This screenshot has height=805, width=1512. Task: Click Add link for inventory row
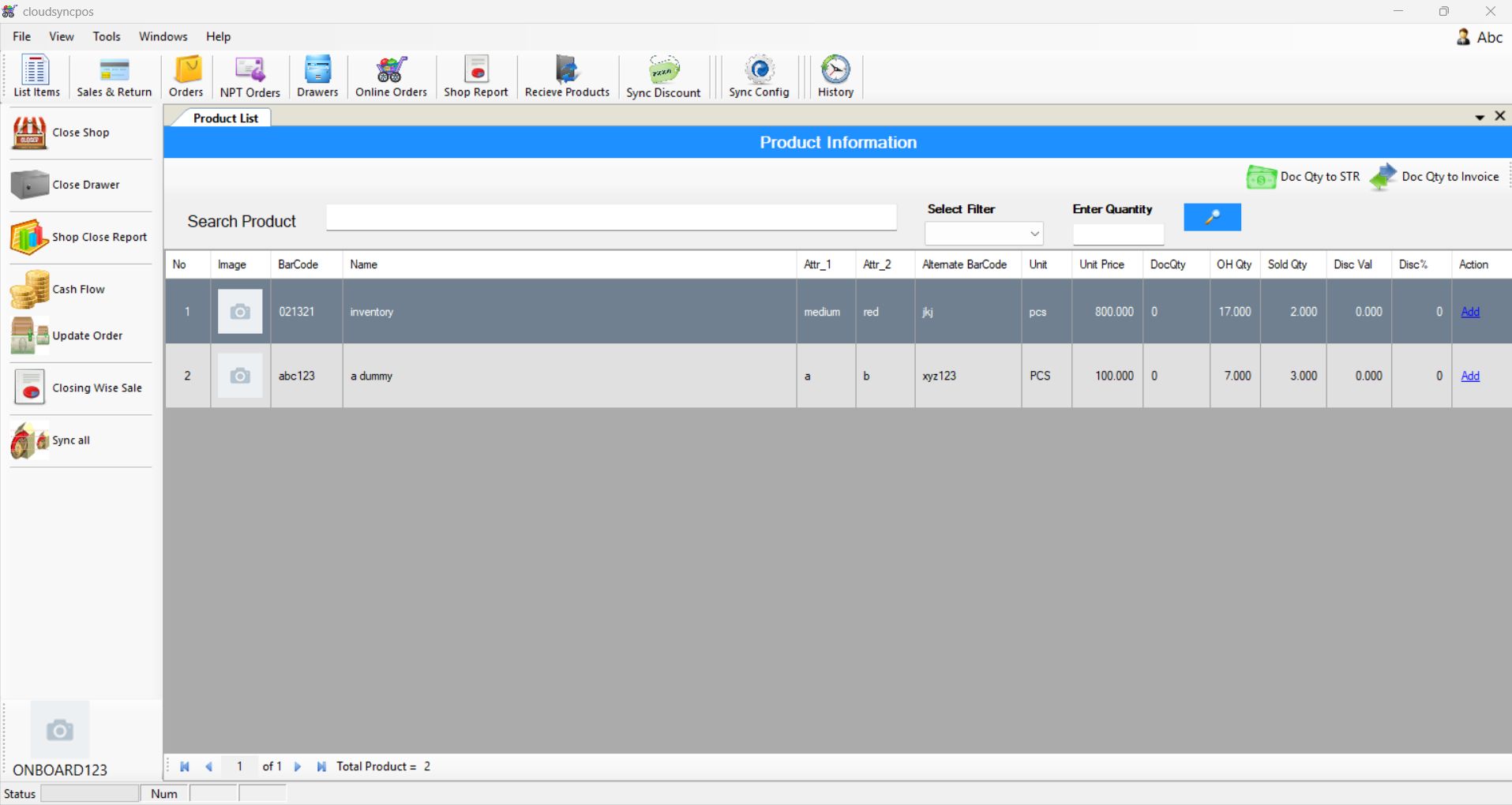pyautogui.click(x=1469, y=312)
